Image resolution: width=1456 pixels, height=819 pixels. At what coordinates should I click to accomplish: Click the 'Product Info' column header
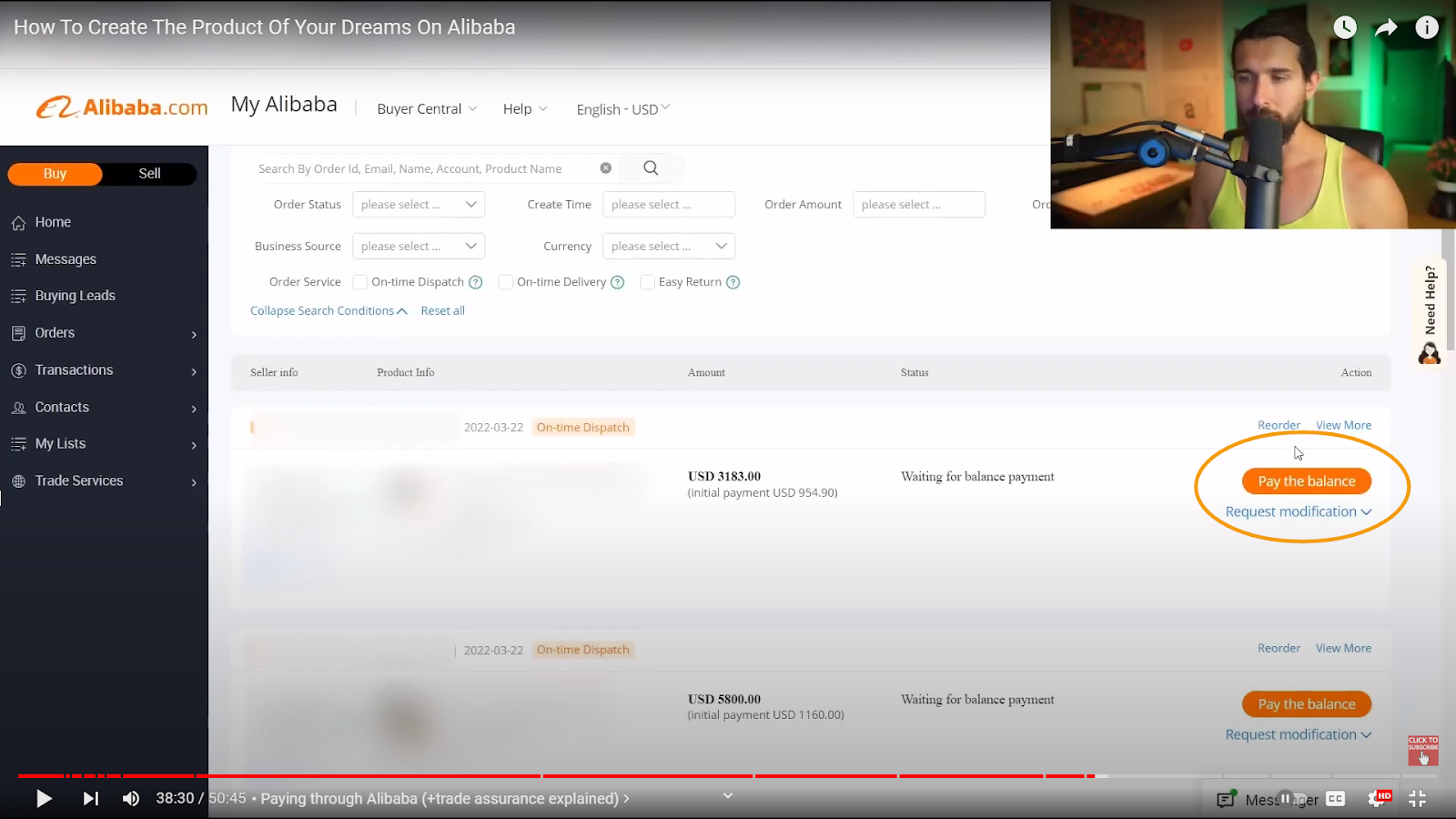[x=406, y=372]
